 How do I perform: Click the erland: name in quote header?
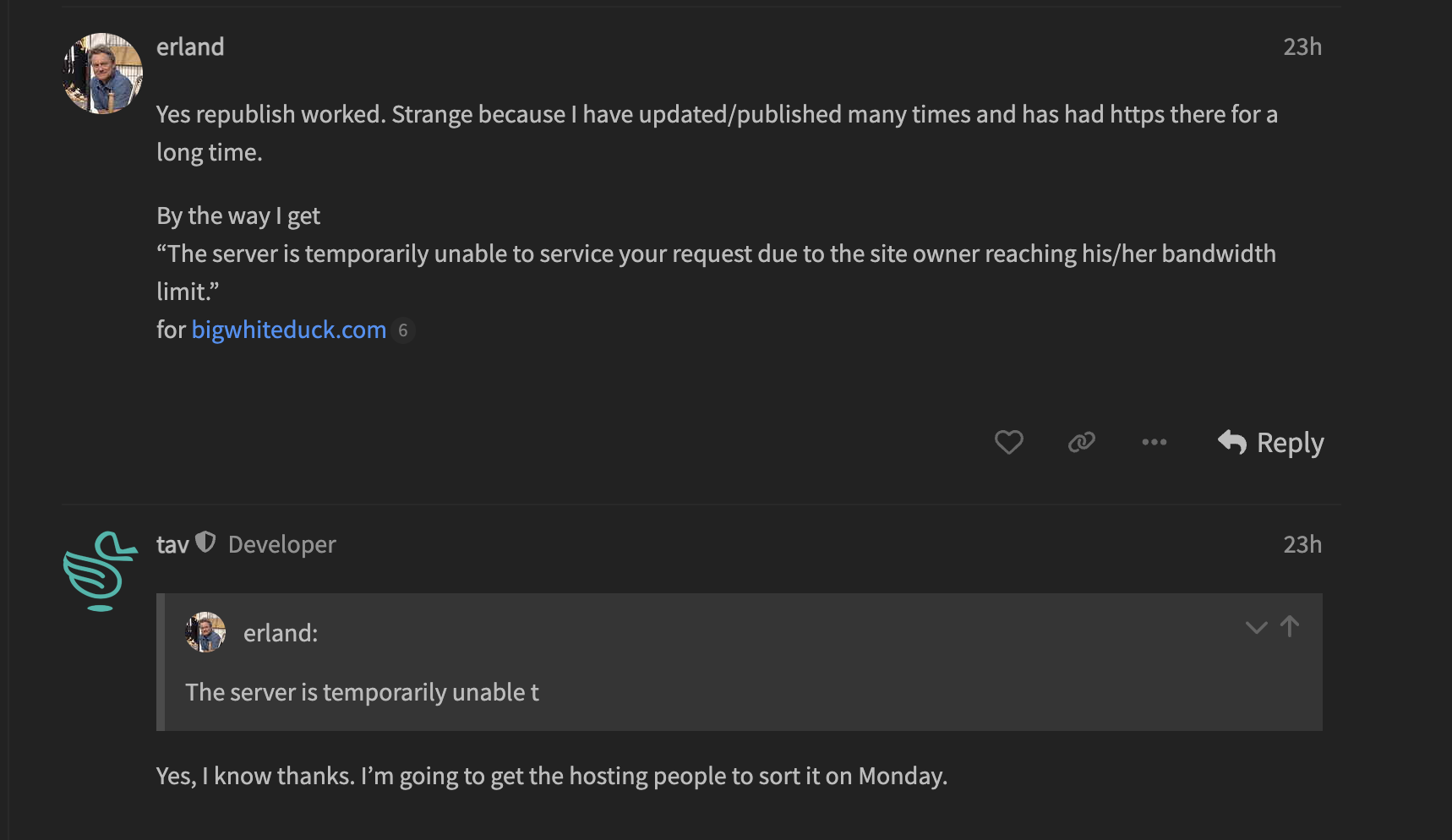tap(281, 633)
